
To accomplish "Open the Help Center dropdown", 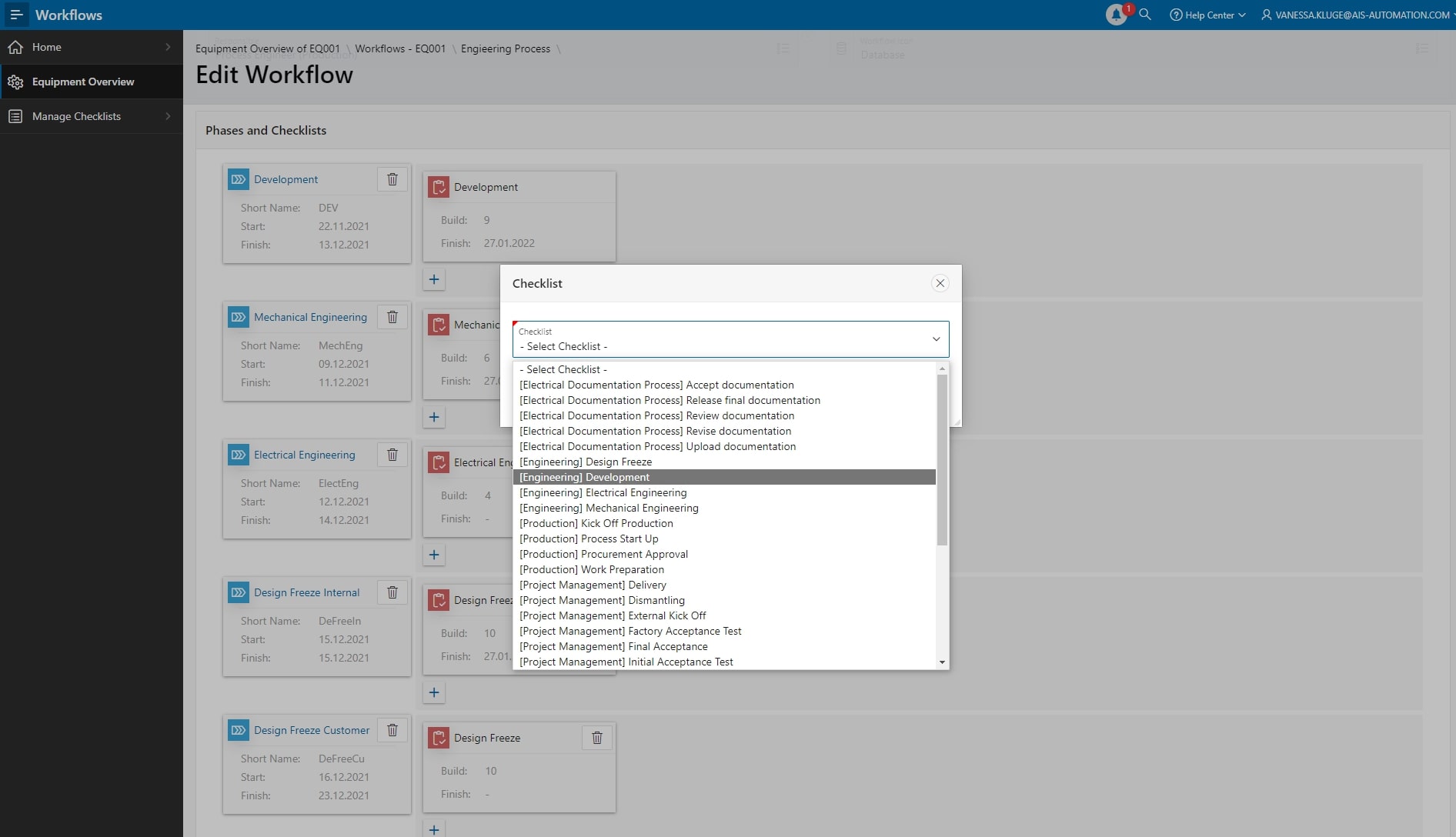I will [1207, 15].
